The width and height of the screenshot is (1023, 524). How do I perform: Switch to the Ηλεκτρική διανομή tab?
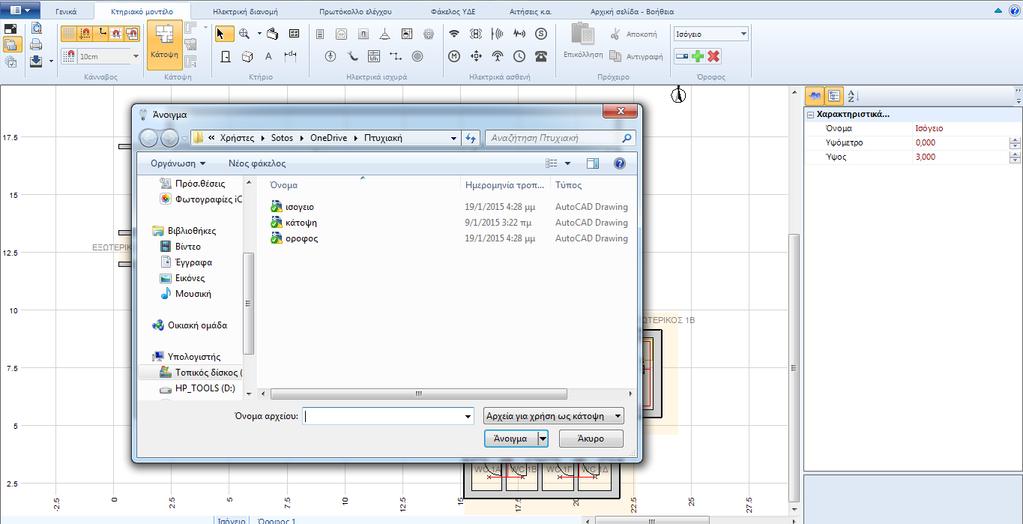click(246, 12)
